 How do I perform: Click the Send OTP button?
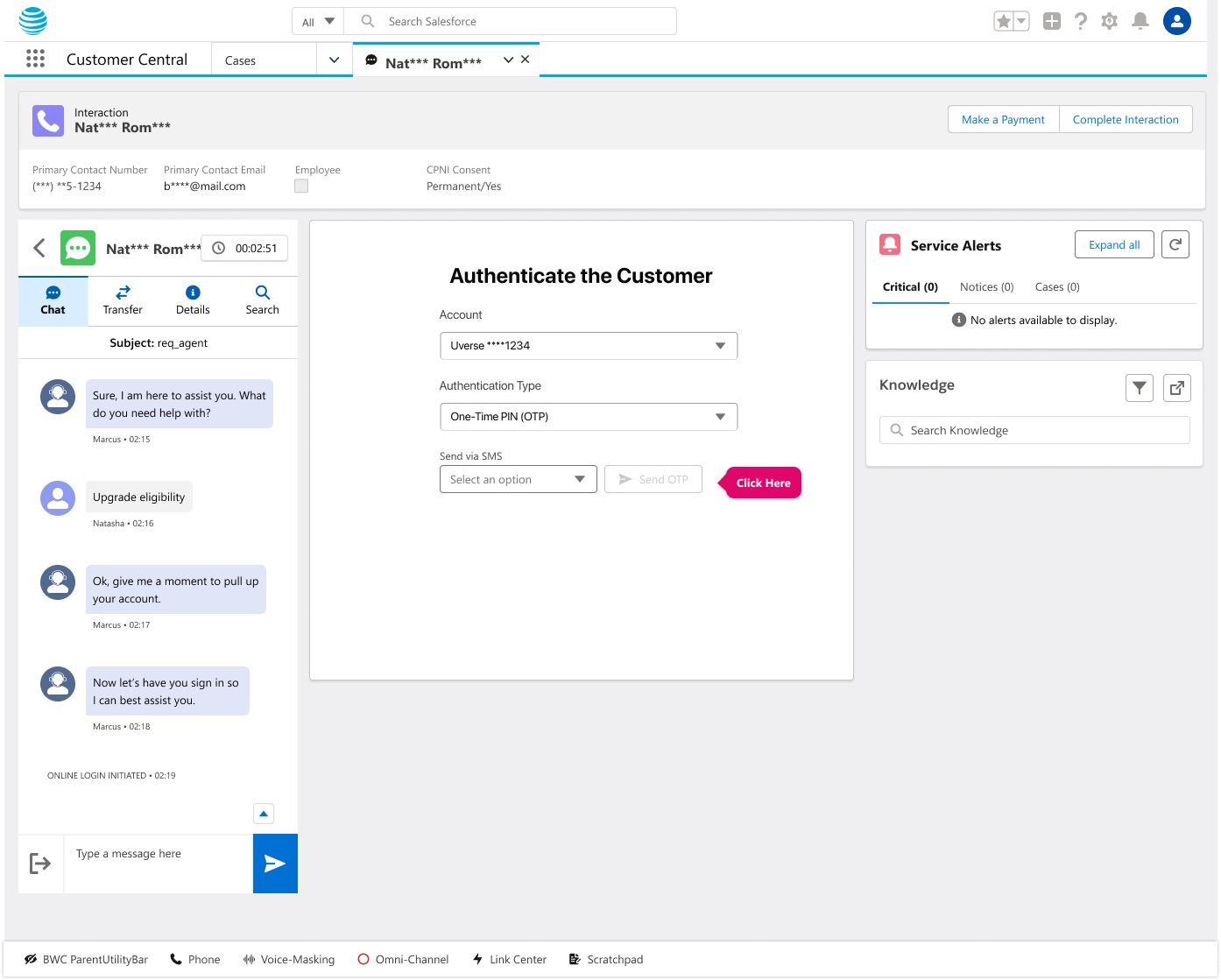coord(653,479)
